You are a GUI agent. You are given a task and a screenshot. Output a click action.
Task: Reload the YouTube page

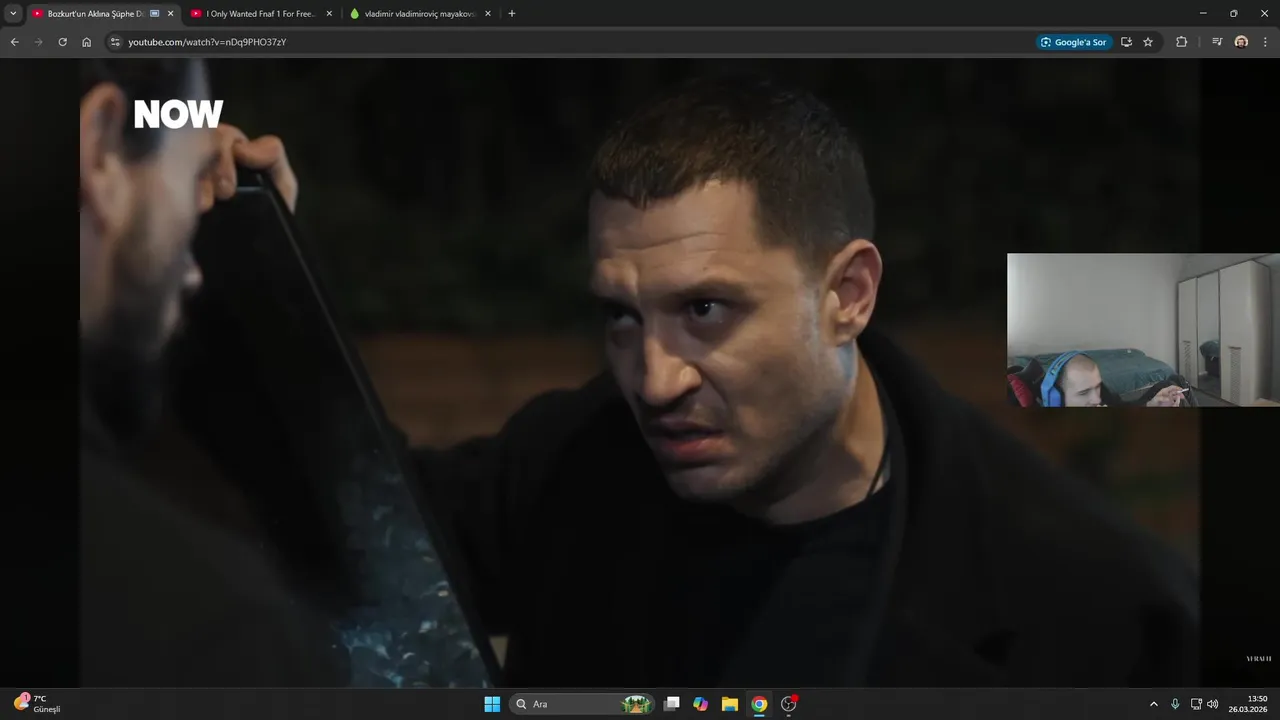(x=63, y=42)
